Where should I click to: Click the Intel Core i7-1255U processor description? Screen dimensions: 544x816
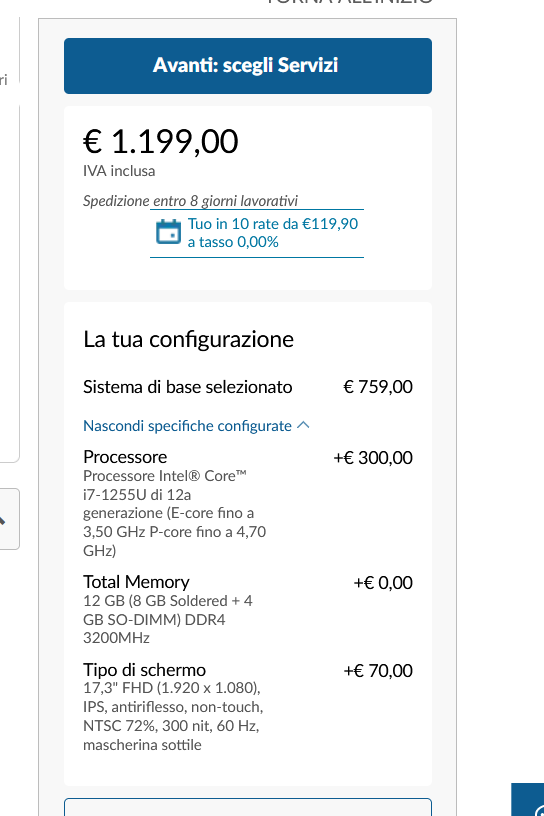174,513
